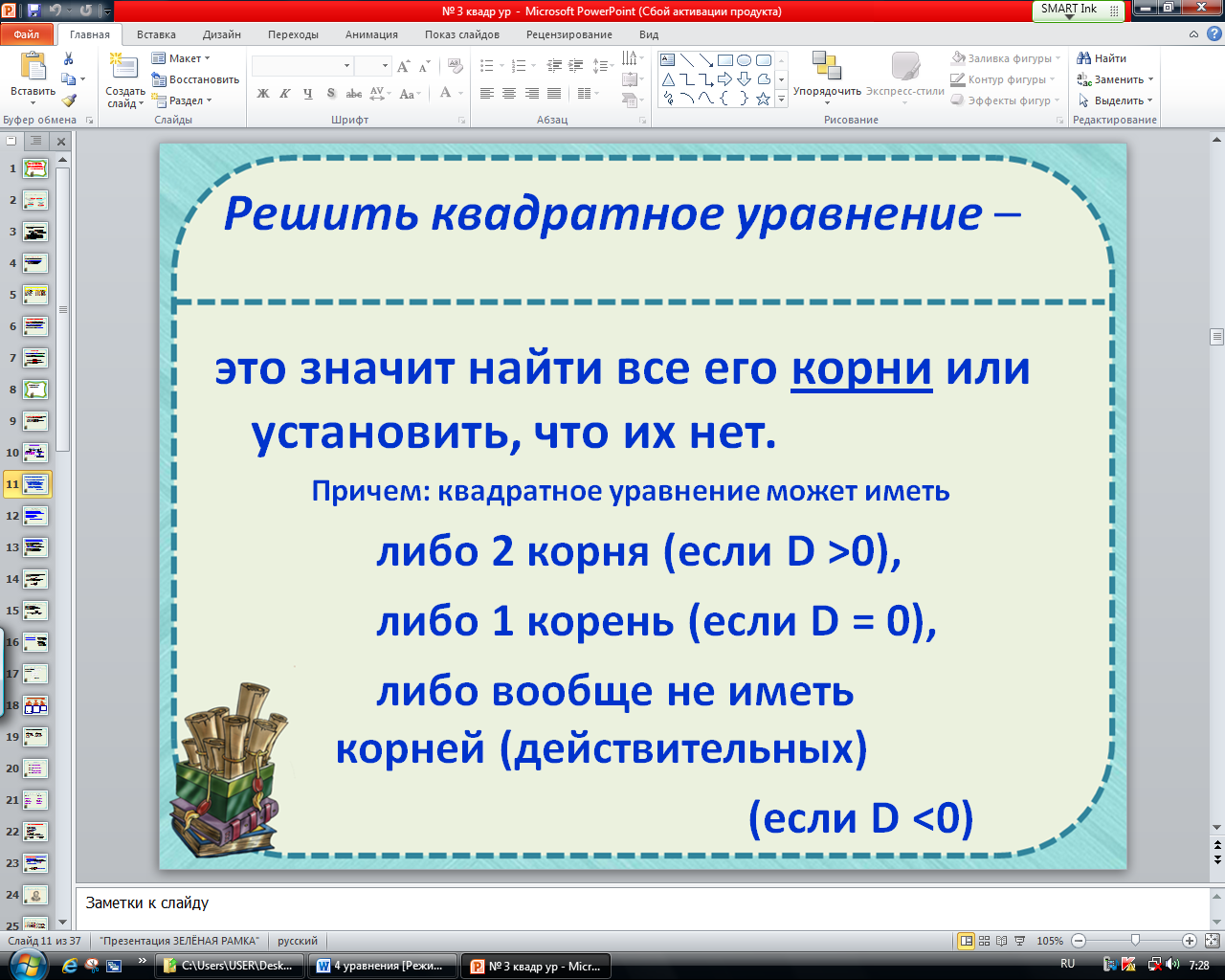Image resolution: width=1225 pixels, height=980 pixels.
Task: Click Восстановить reset slide button
Action: pyautogui.click(x=195, y=79)
